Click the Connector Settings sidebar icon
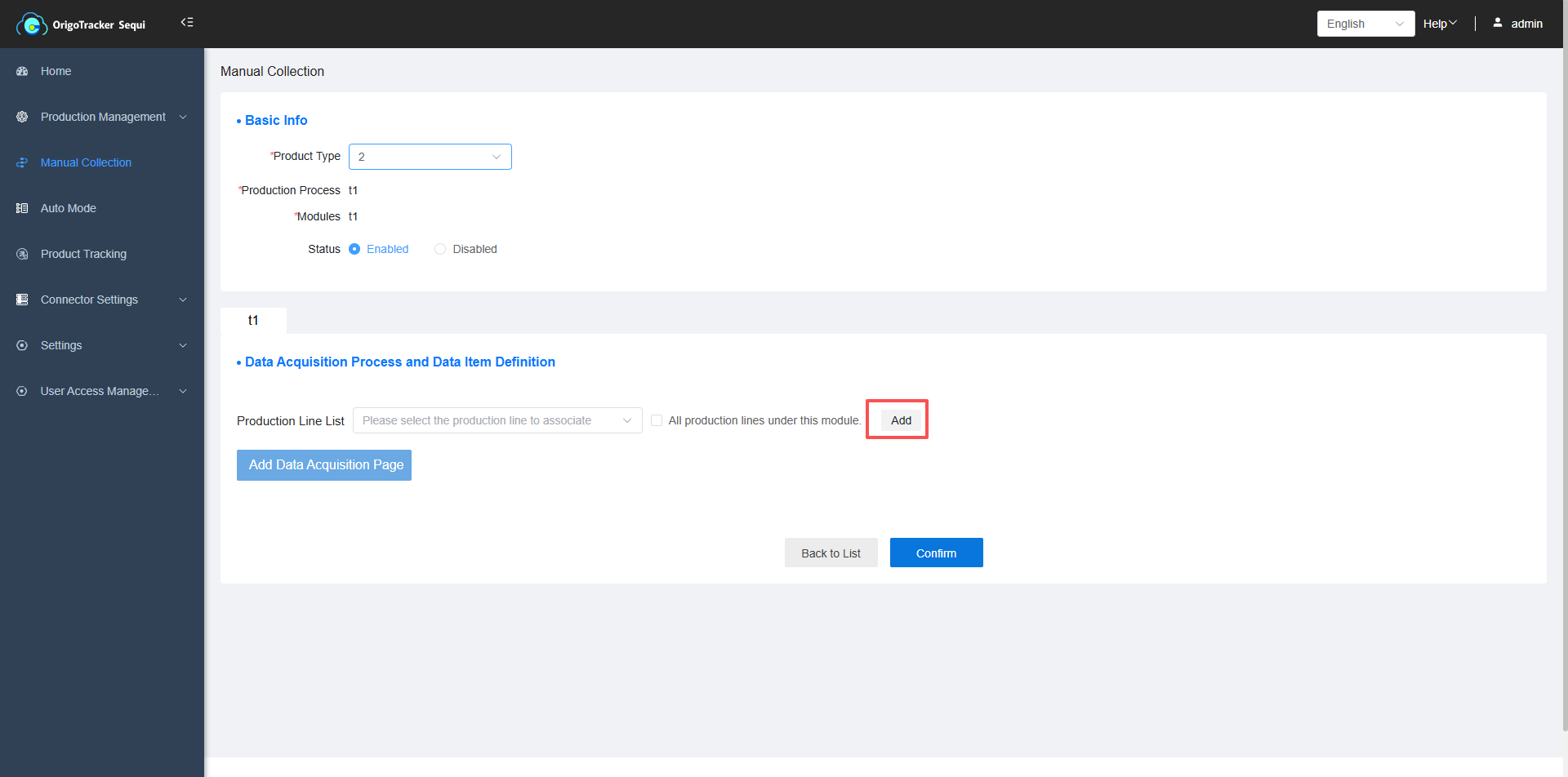Screen dimensions: 1568x777 [22, 300]
